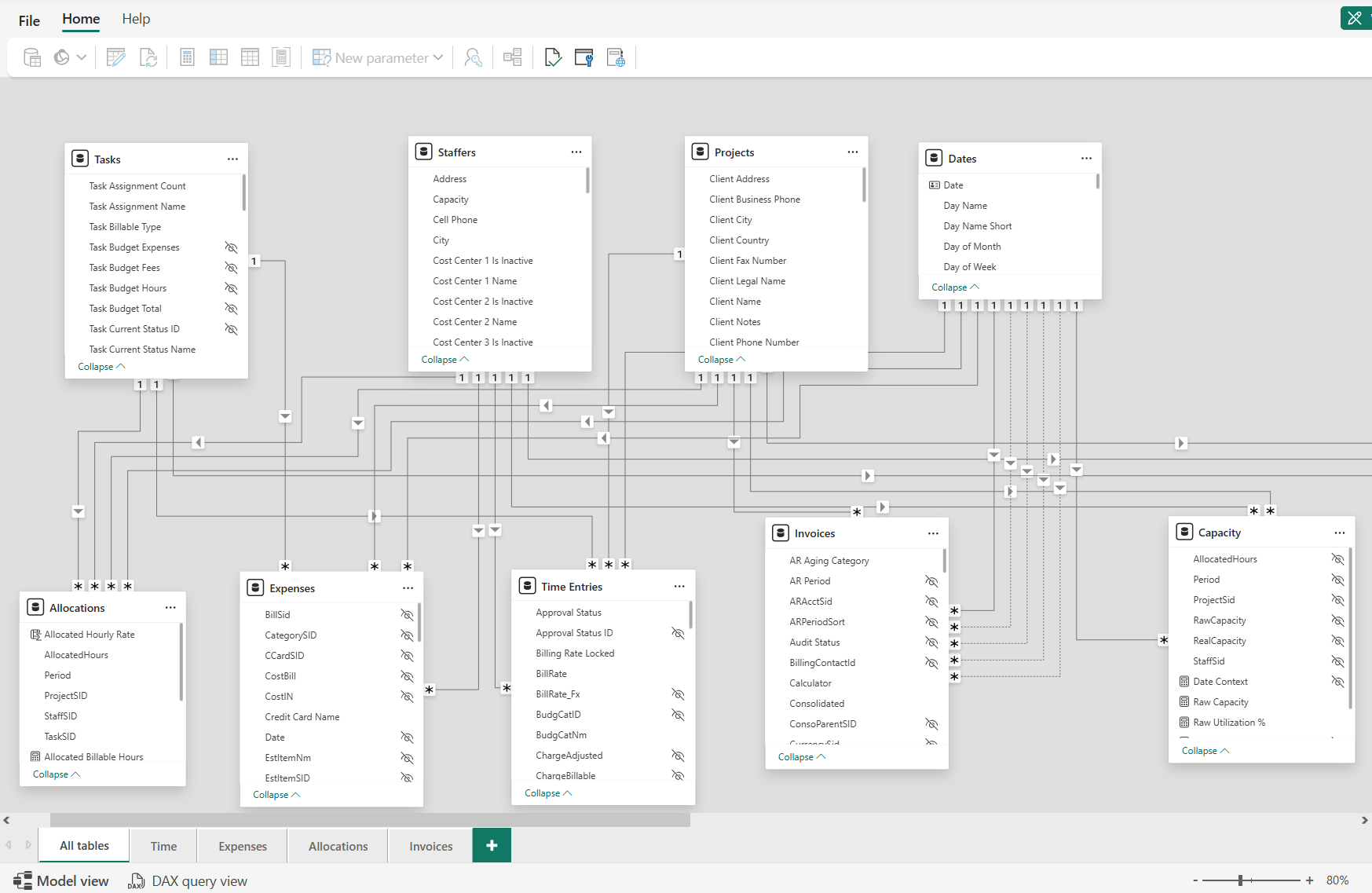Switch to DAX query view
Viewport: 1372px width, 893px height.
188,881
